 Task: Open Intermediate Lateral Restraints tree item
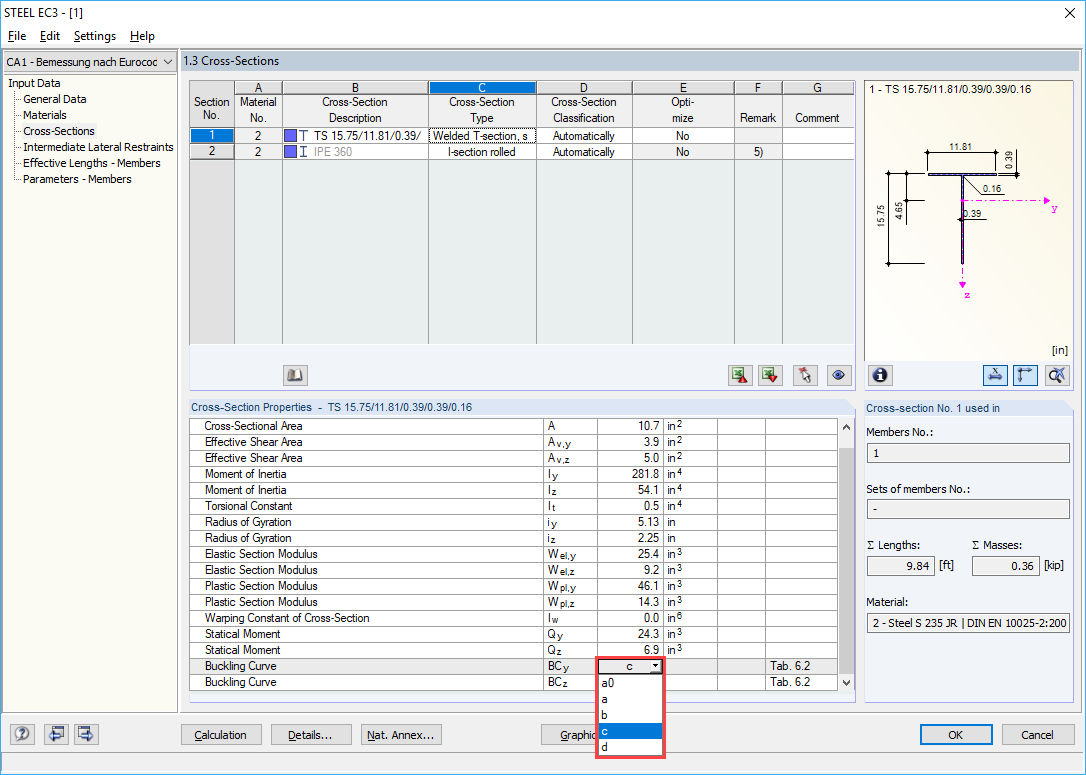pos(98,147)
